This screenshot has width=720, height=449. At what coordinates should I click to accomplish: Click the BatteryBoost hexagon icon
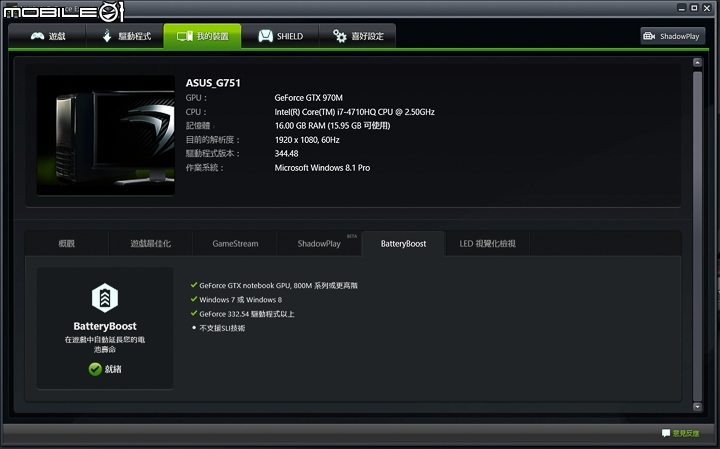point(105,297)
